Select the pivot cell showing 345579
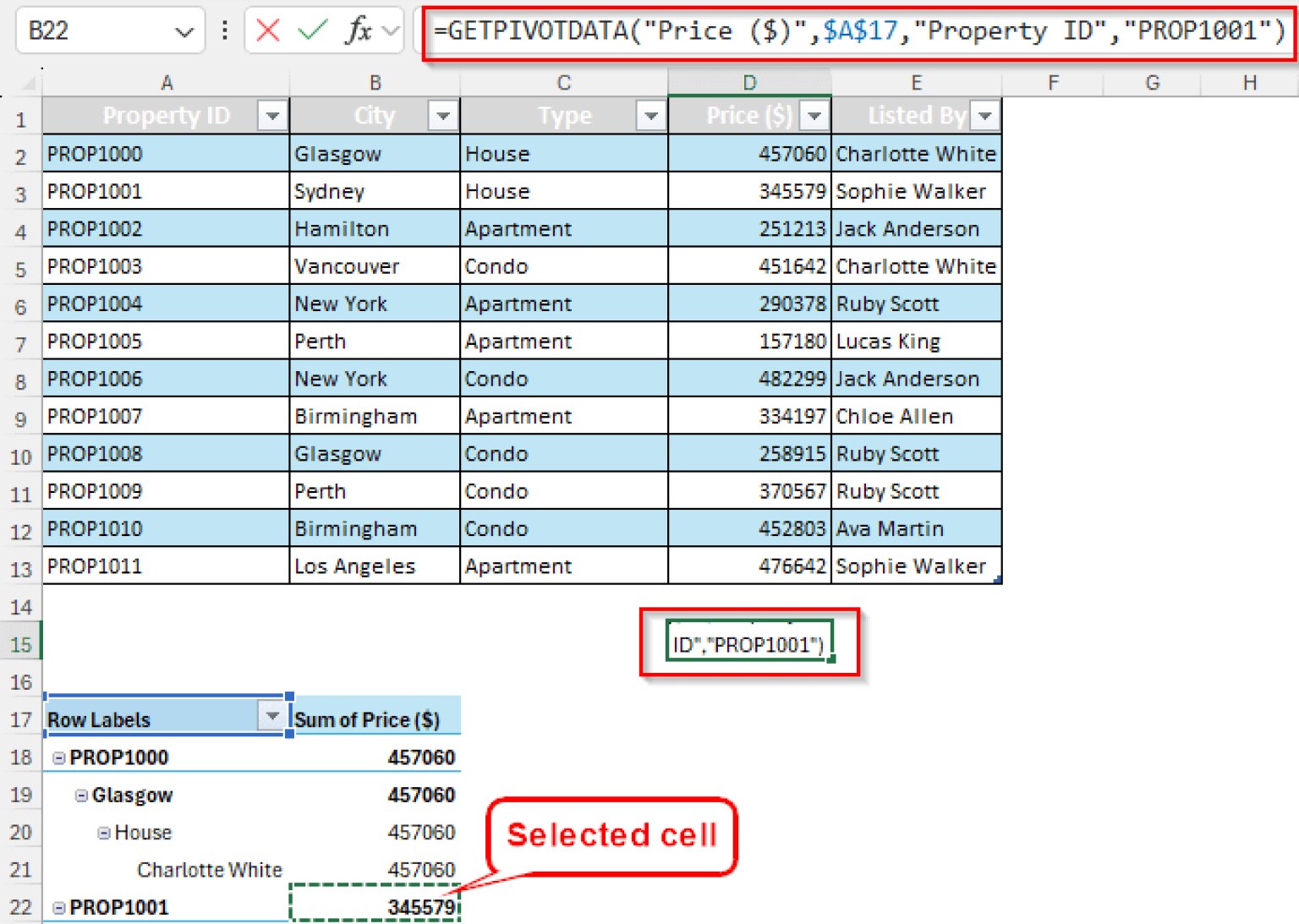Image resolution: width=1299 pixels, height=924 pixels. tap(375, 905)
